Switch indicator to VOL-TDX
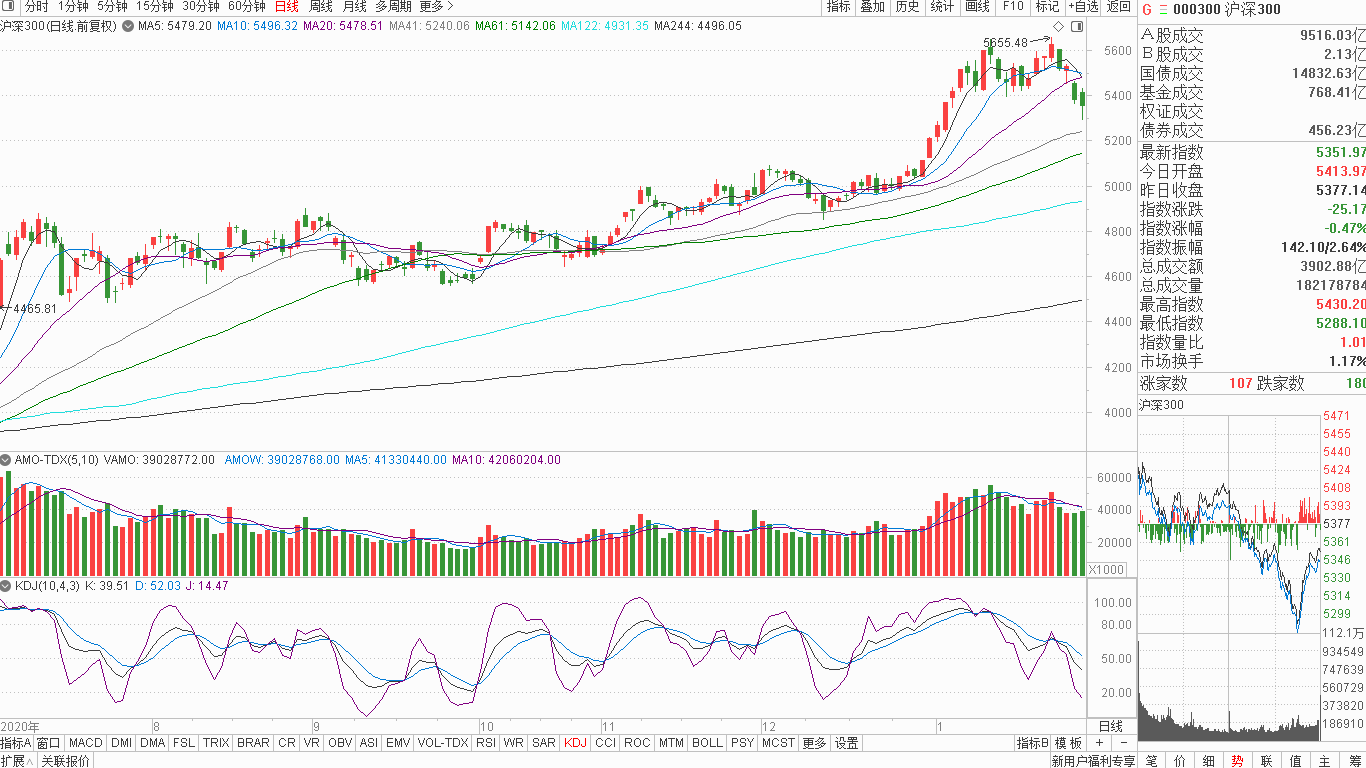Viewport: 1366px width, 768px height. coord(442,743)
